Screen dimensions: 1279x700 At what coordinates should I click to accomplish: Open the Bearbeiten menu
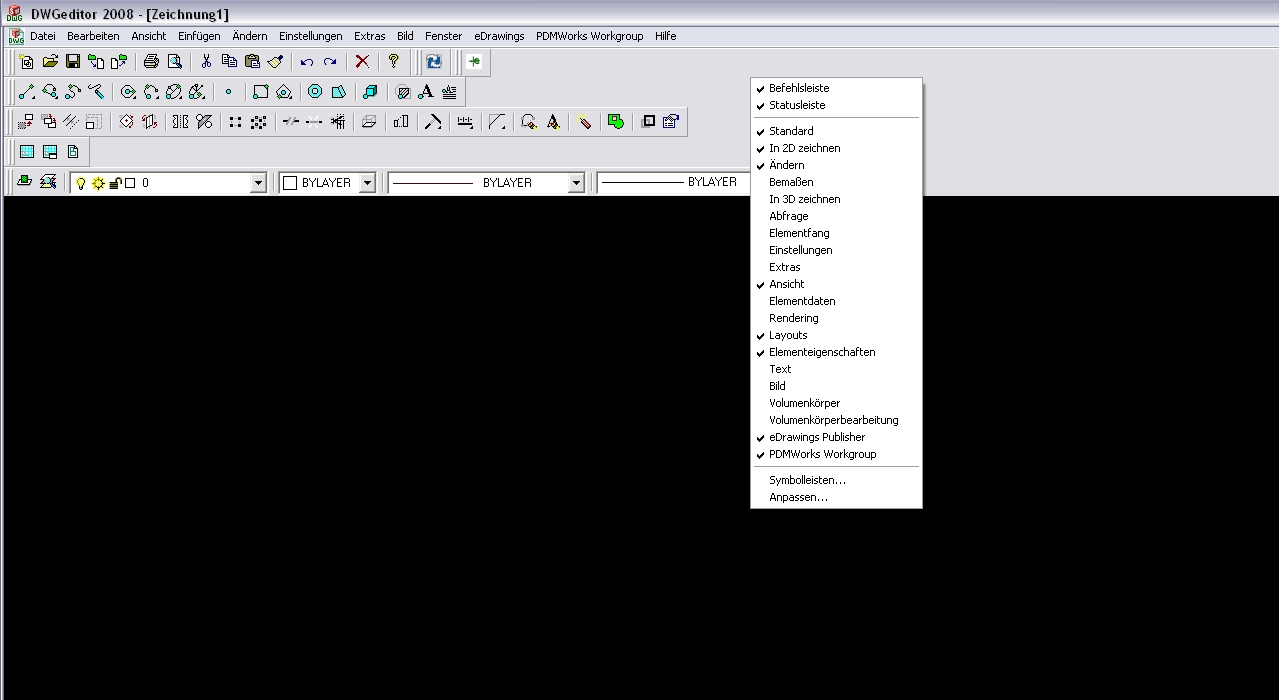pyautogui.click(x=93, y=36)
